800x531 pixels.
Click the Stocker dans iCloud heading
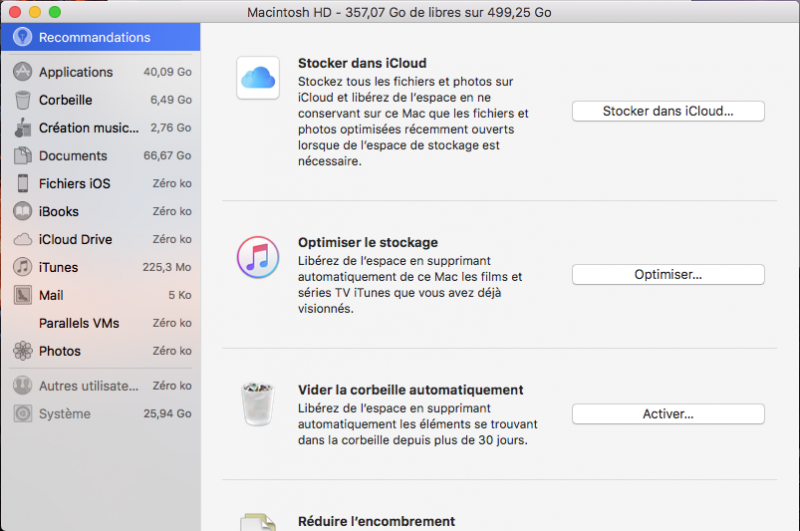pos(362,63)
